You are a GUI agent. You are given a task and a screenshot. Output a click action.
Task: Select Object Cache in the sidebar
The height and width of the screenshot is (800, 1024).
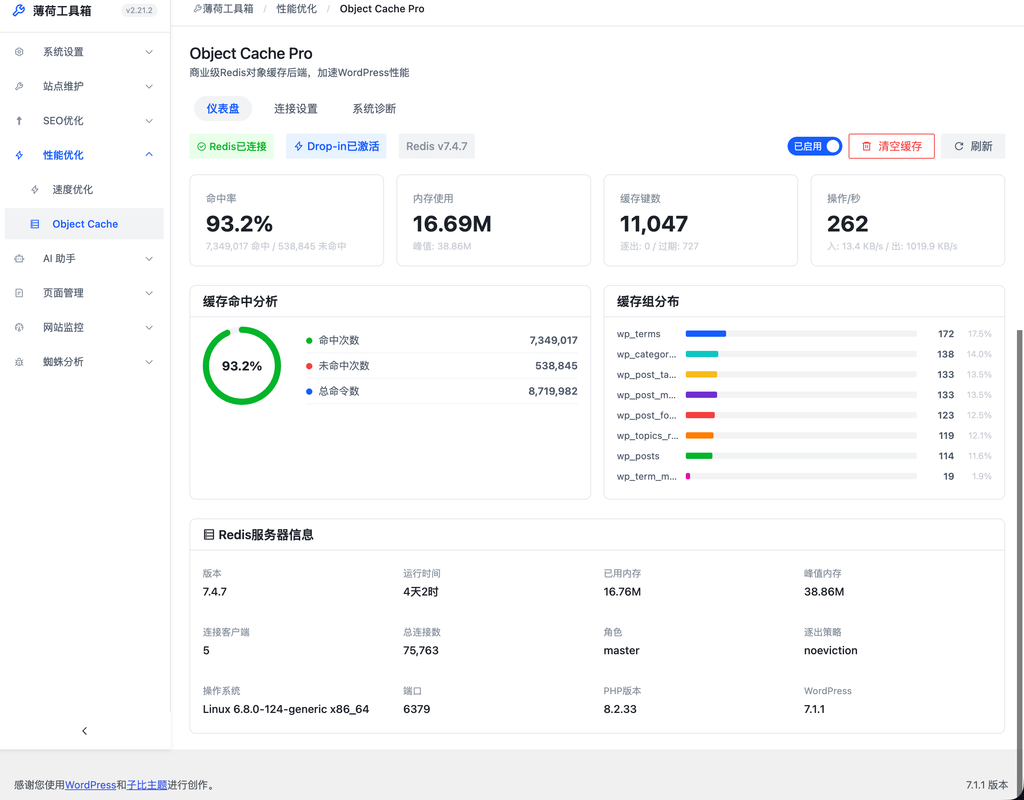(x=84, y=224)
